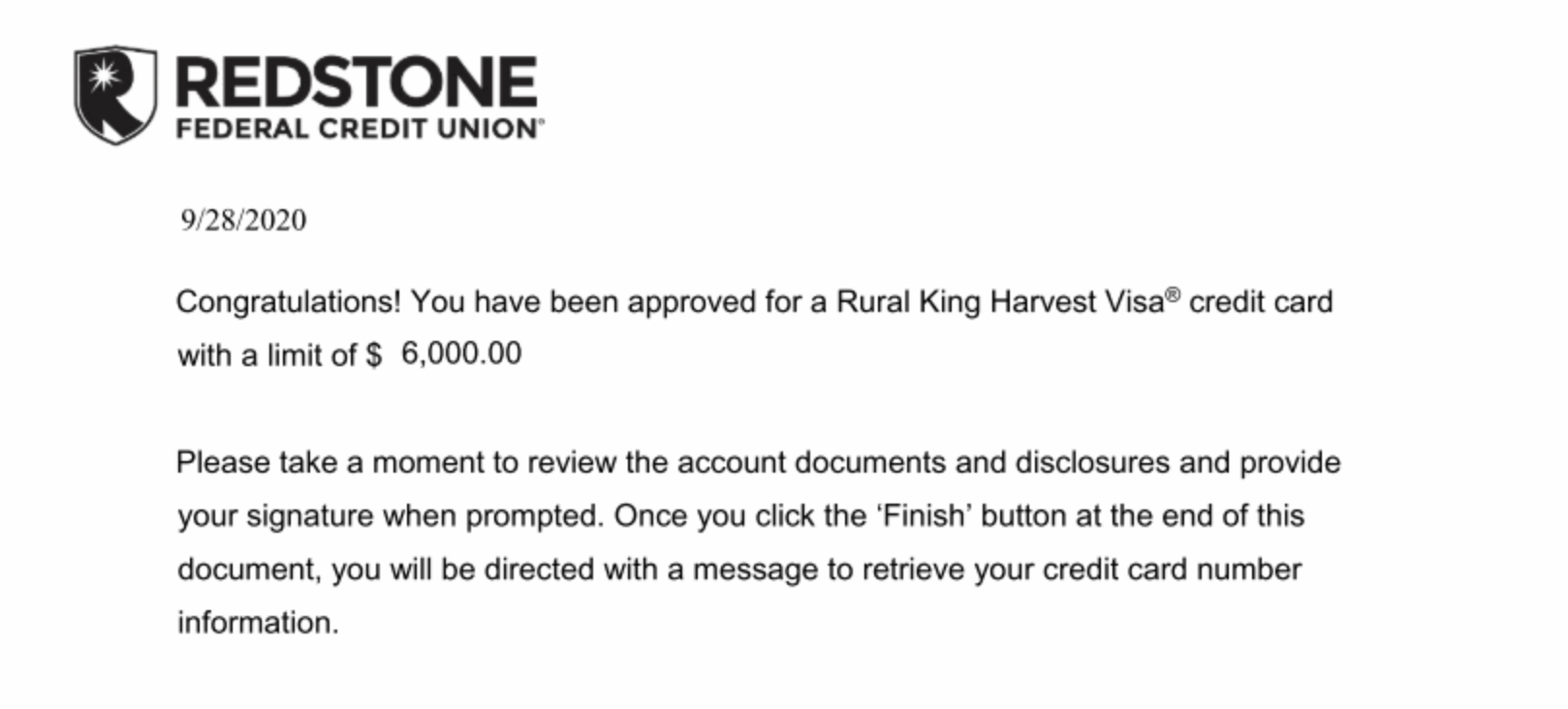Click the REDSTONE wordmark text
This screenshot has width=1568, height=709.
pos(356,80)
